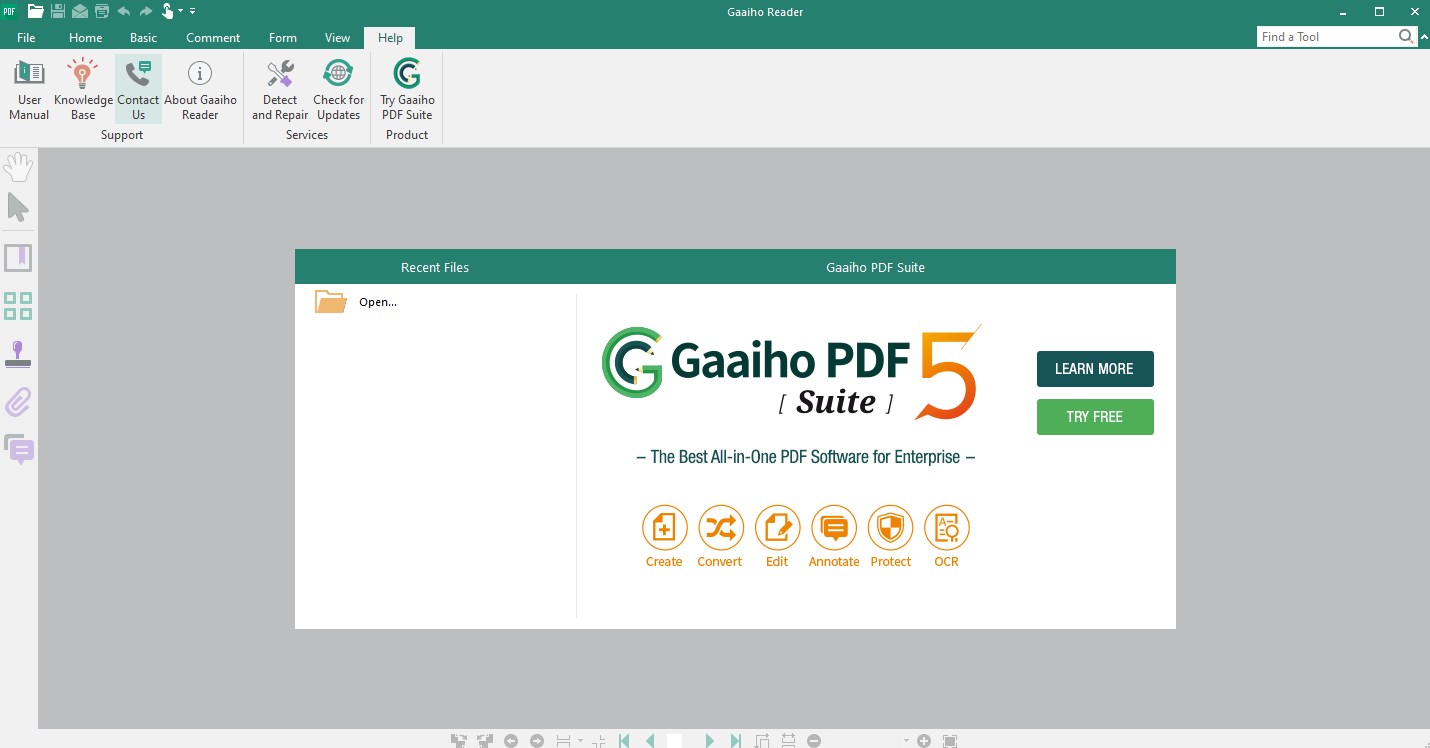1430x748 pixels.
Task: Open the Comments panel
Action: [18, 450]
